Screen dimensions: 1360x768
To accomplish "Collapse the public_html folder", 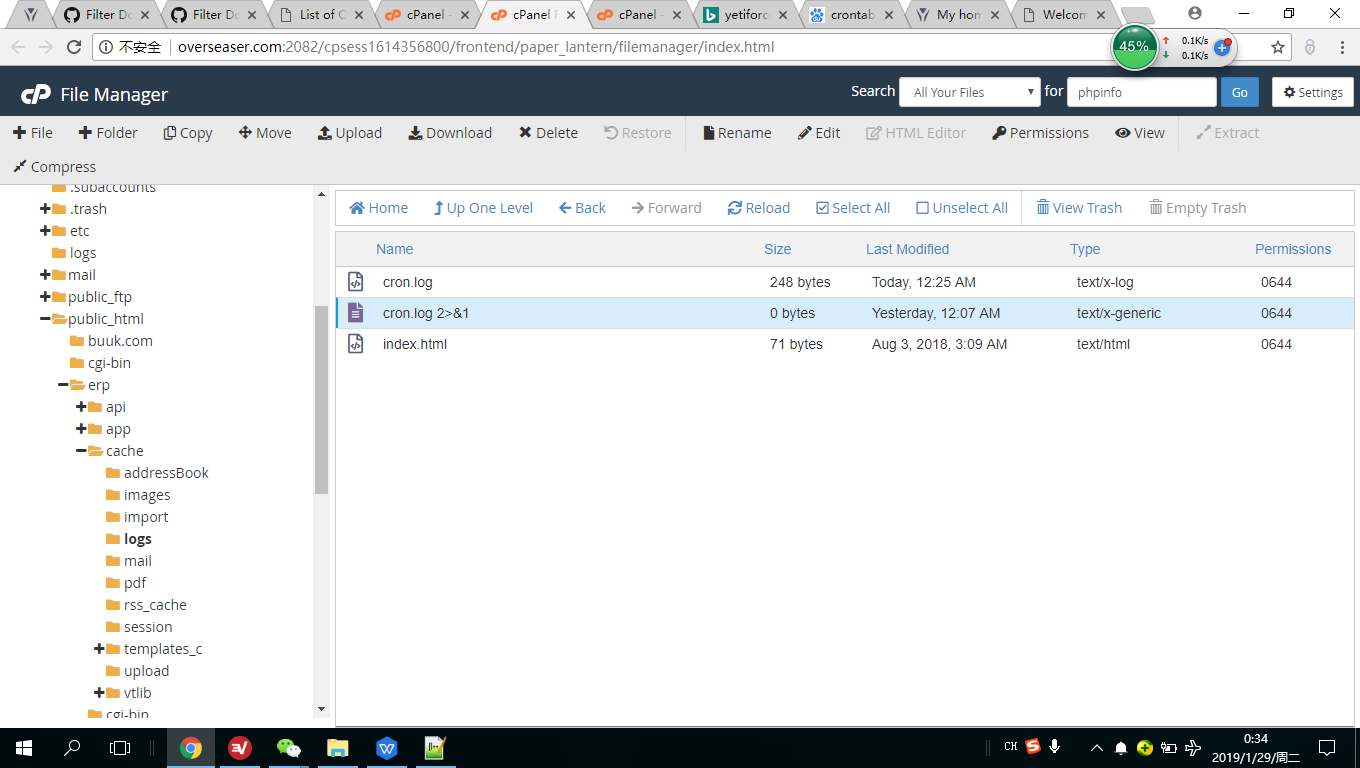I will [x=45, y=319].
